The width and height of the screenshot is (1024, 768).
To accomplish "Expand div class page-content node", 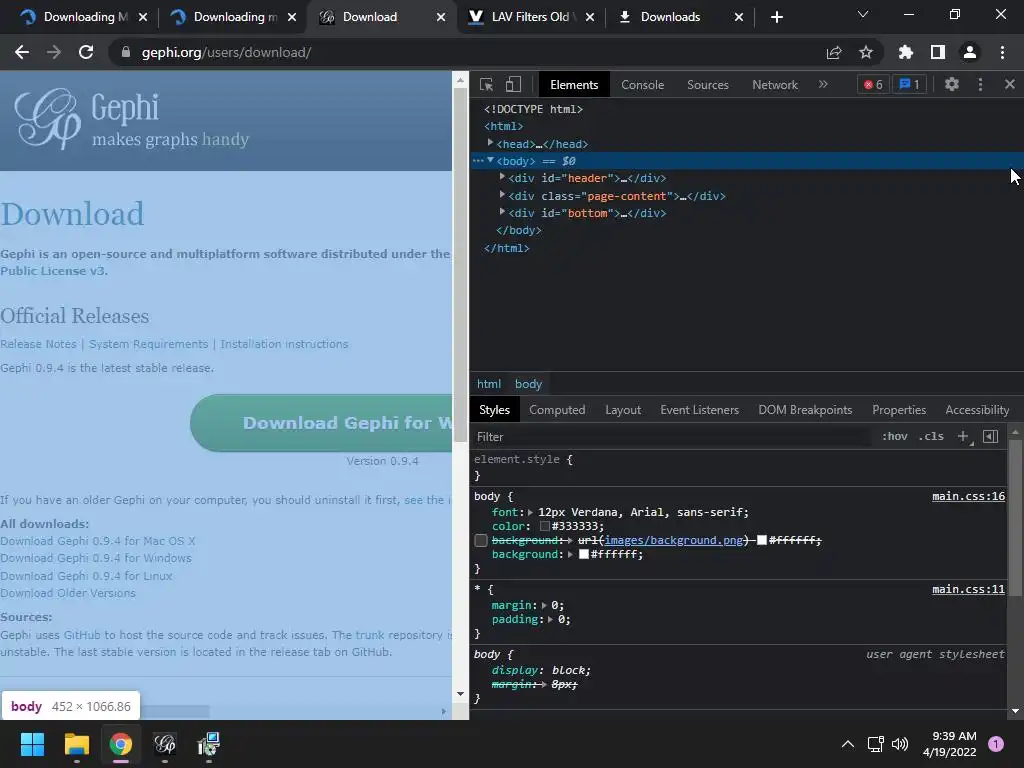I will tap(502, 195).
